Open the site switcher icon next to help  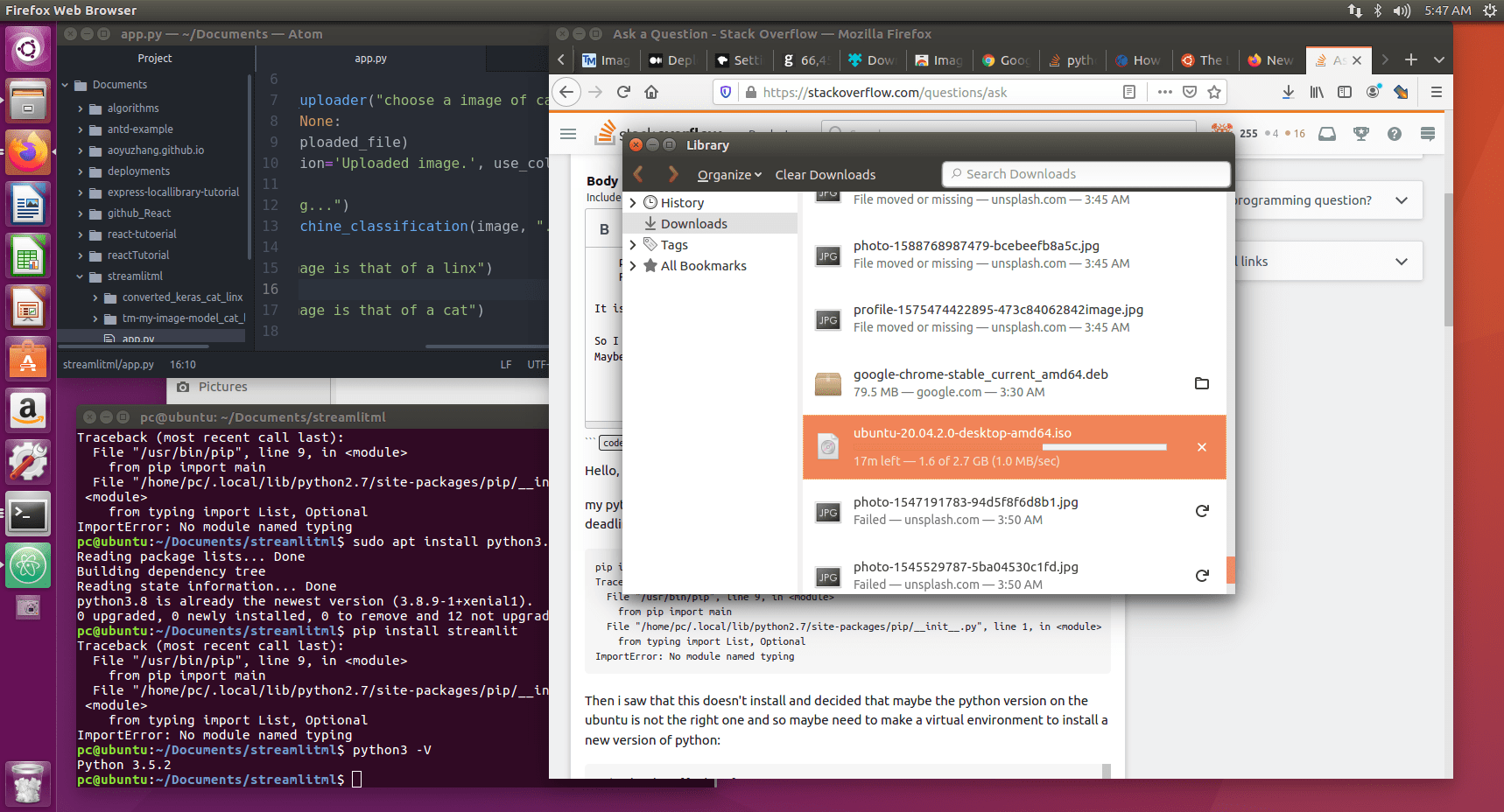point(1427,134)
